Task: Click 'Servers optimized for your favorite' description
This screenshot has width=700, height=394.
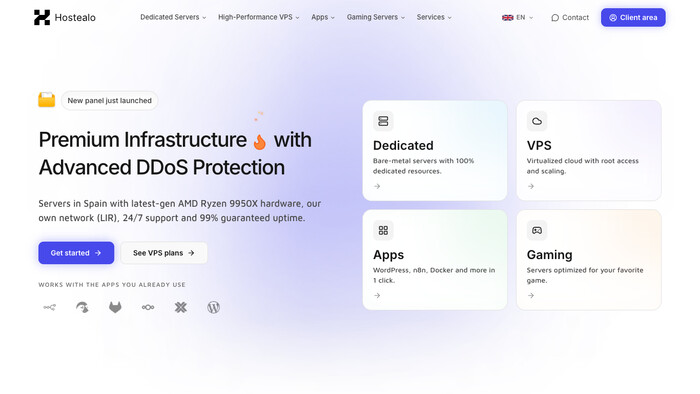Action: pyautogui.click(x=585, y=275)
